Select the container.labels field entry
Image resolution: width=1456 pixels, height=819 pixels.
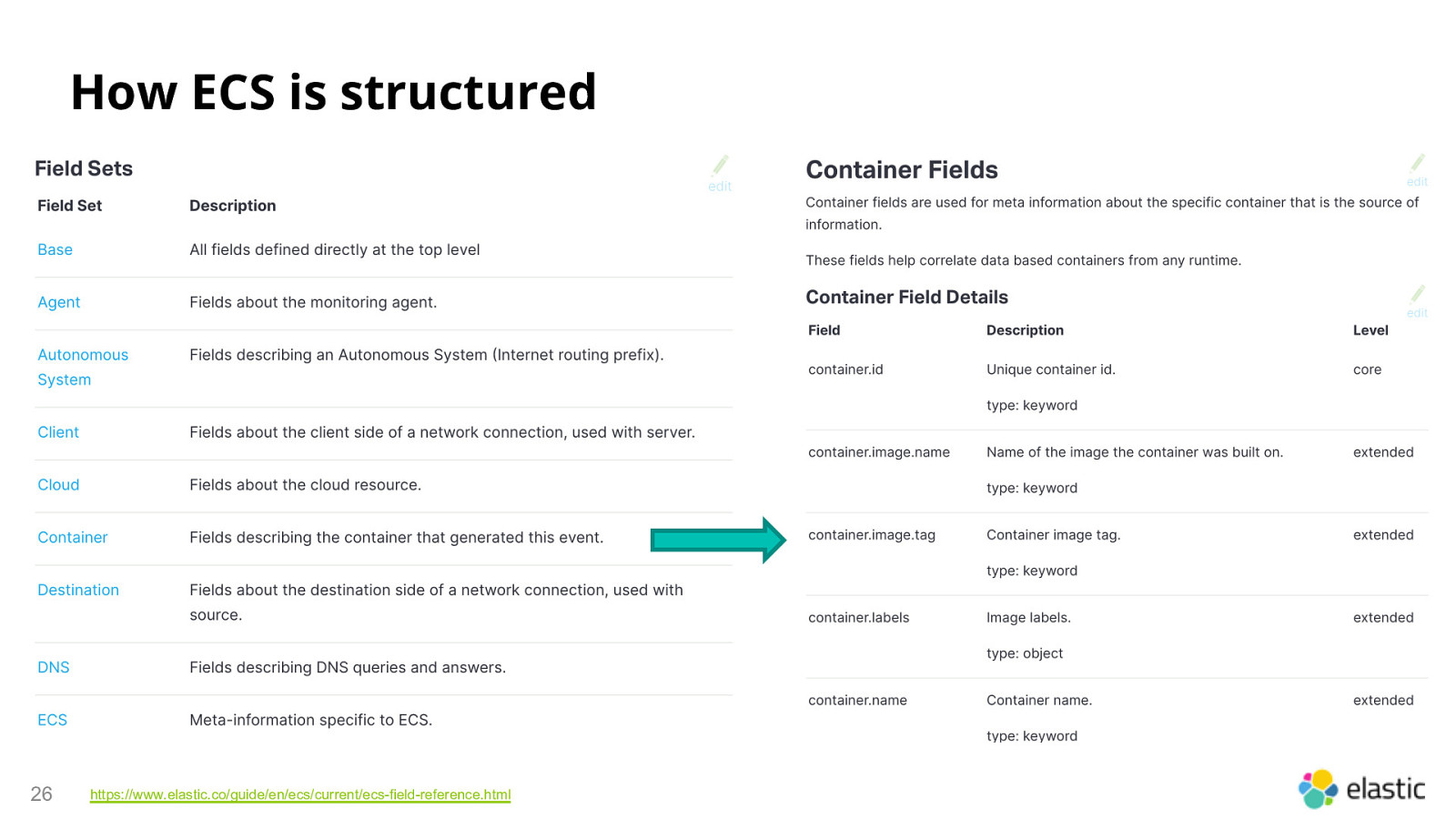(858, 618)
